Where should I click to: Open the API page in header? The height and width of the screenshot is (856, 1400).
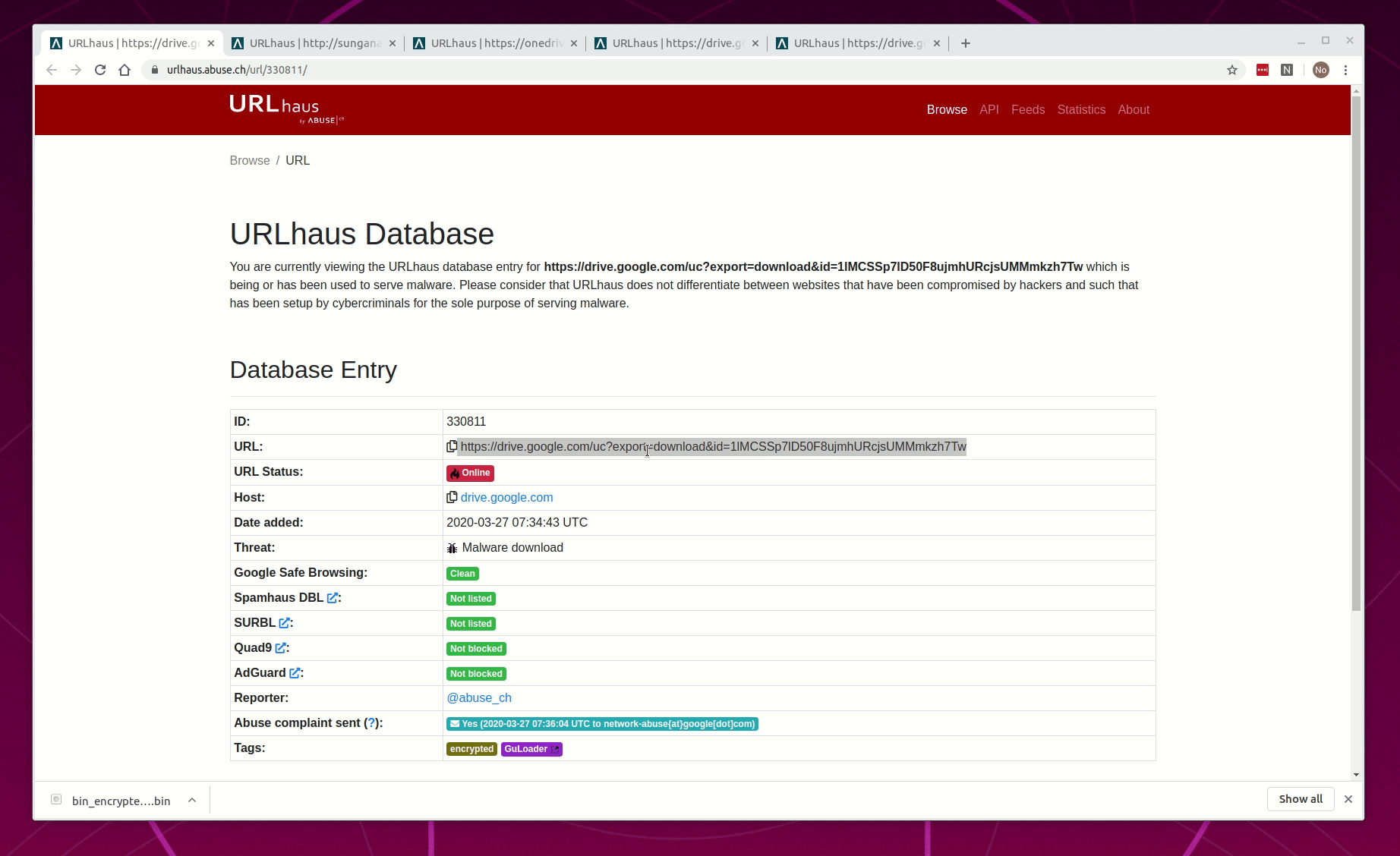pyautogui.click(x=989, y=110)
